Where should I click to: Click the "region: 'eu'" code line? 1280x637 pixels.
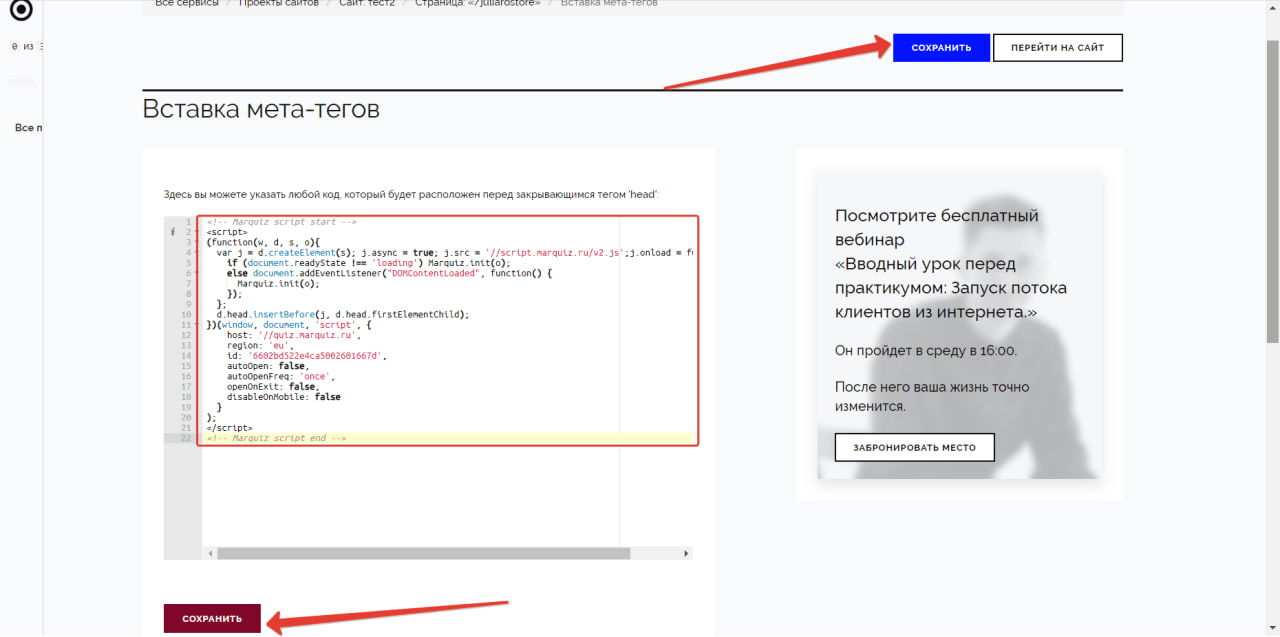pyautogui.click(x=261, y=345)
